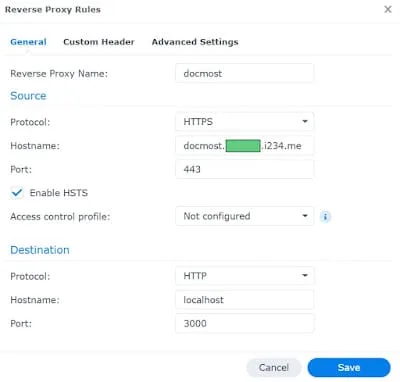
Task: Click the Source Port field showing 443
Action: tap(244, 169)
